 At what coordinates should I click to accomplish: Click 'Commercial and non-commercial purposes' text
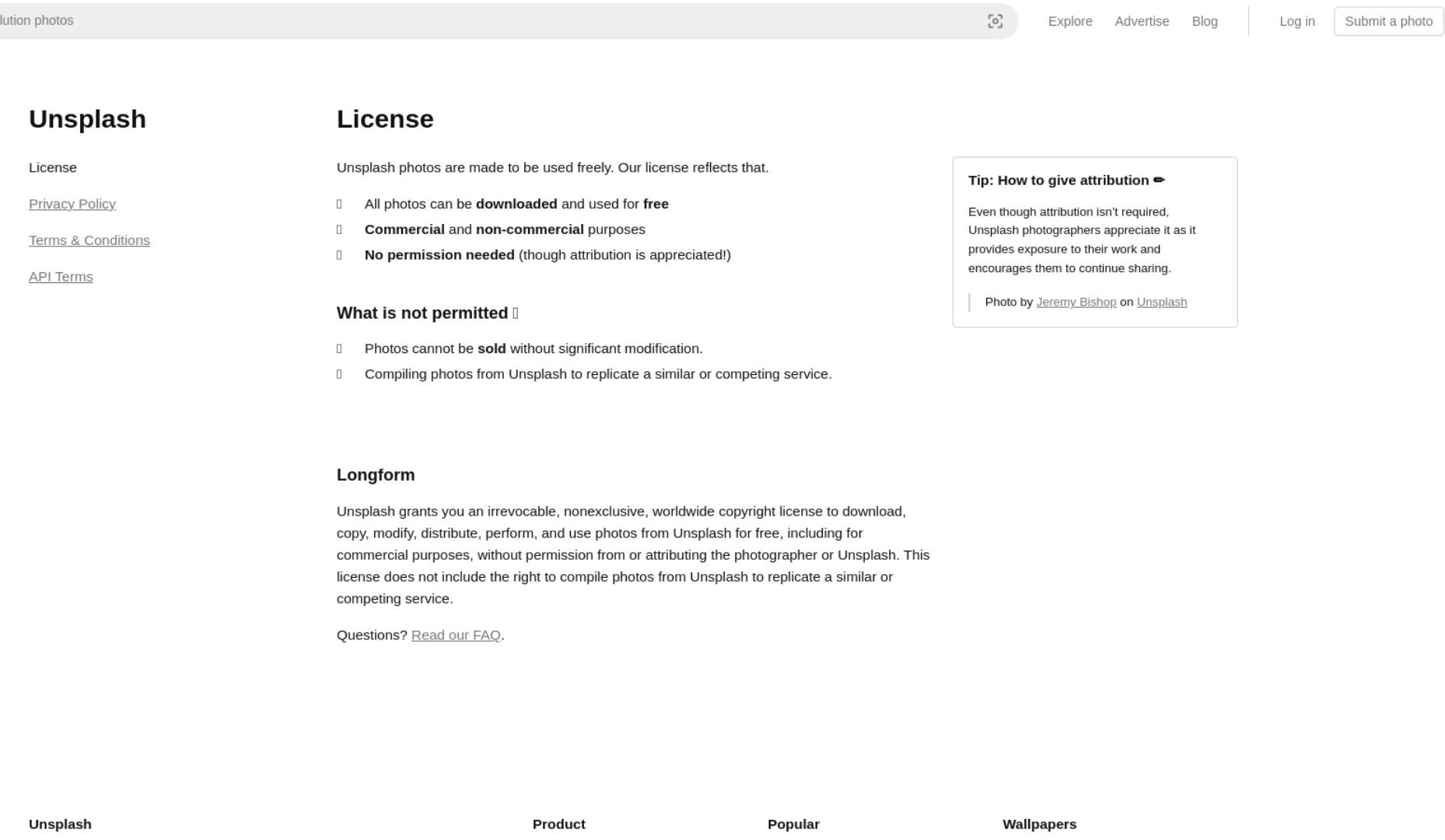coord(505,229)
